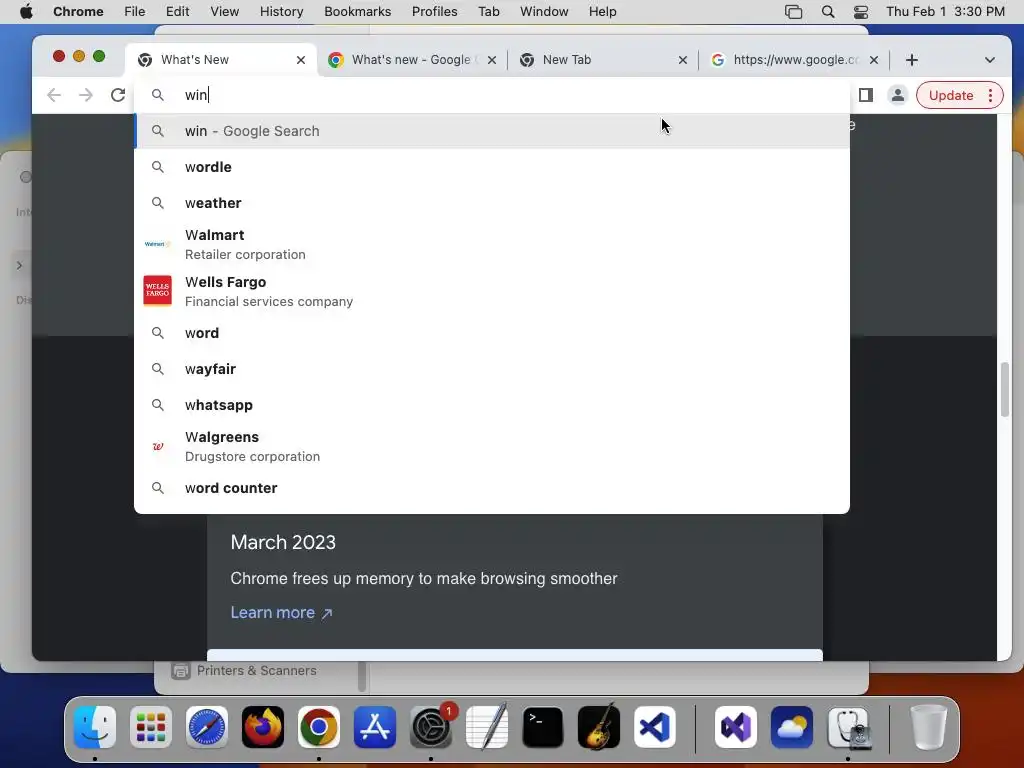1024x768 pixels.
Task: Open the Bookmarks menu
Action: 358,12
